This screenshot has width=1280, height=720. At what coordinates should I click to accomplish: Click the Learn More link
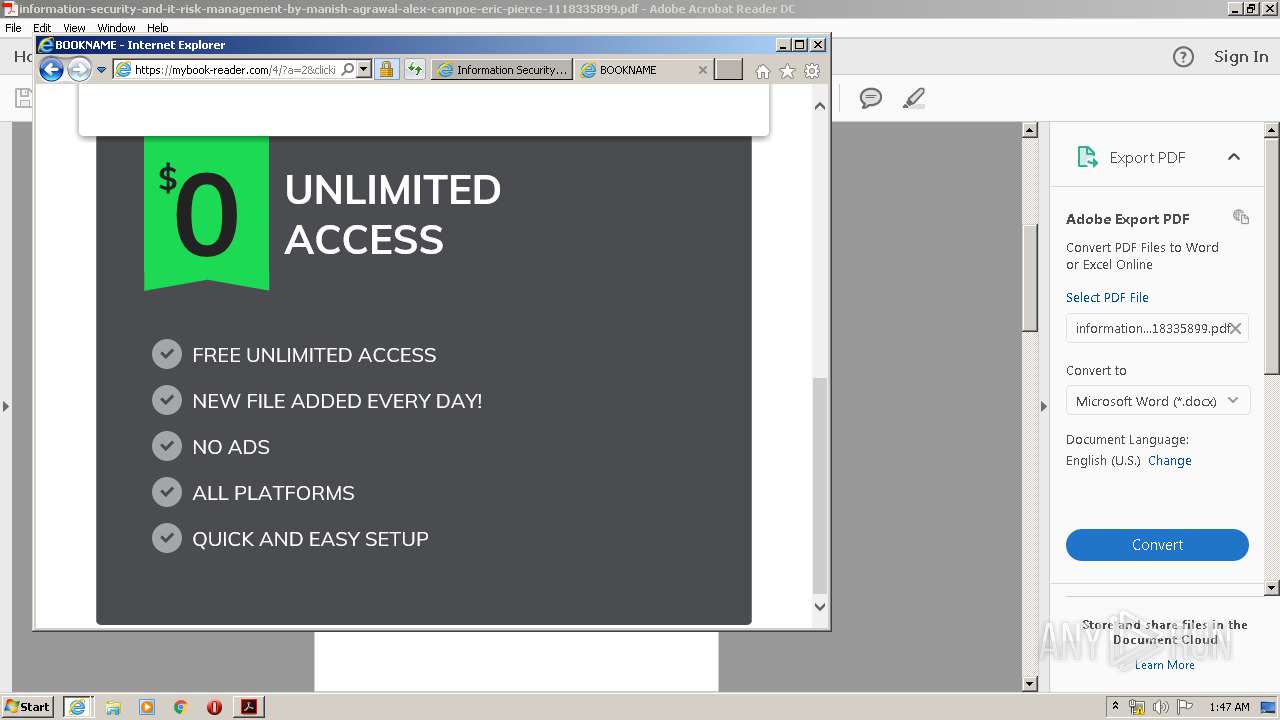click(x=1164, y=665)
